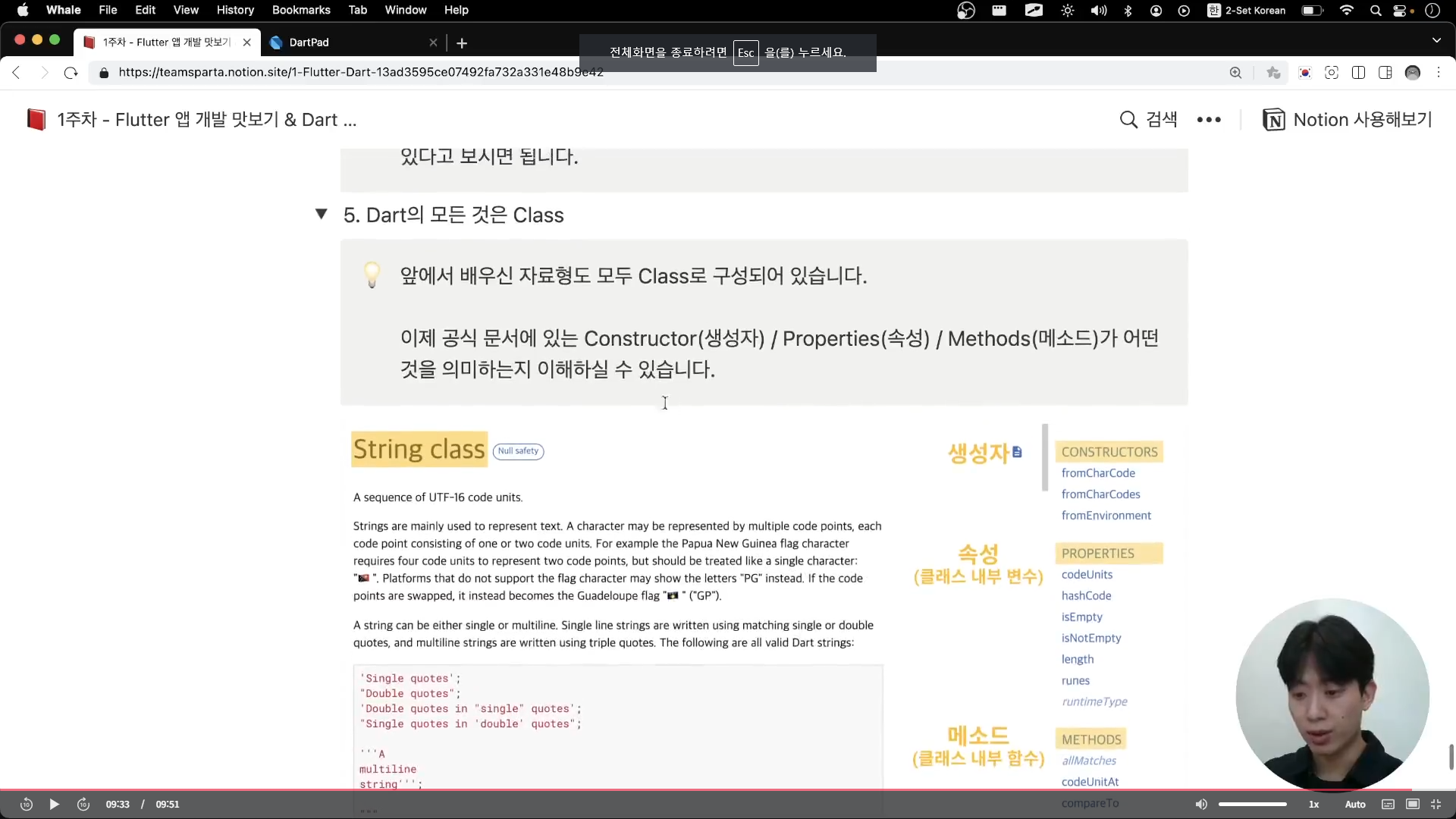The image size is (1456, 819).
Task: Mute the video player volume icon
Action: (1201, 805)
